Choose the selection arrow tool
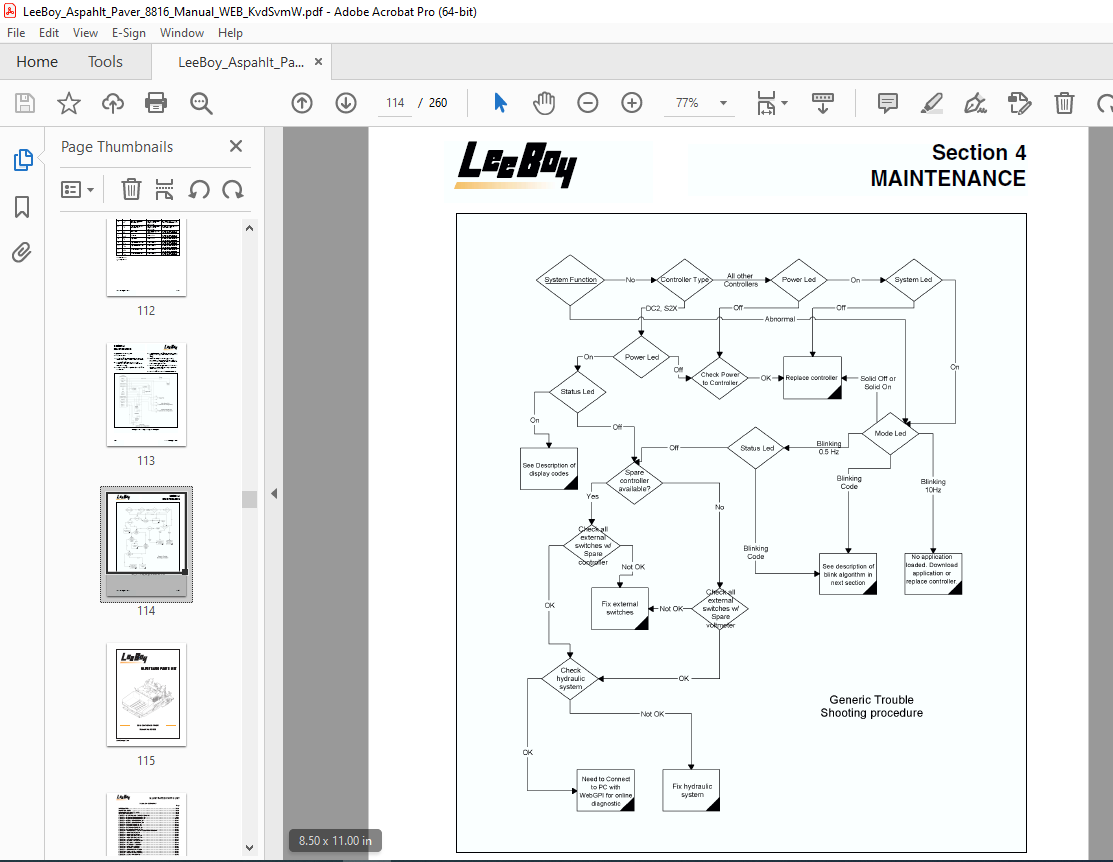 tap(500, 103)
